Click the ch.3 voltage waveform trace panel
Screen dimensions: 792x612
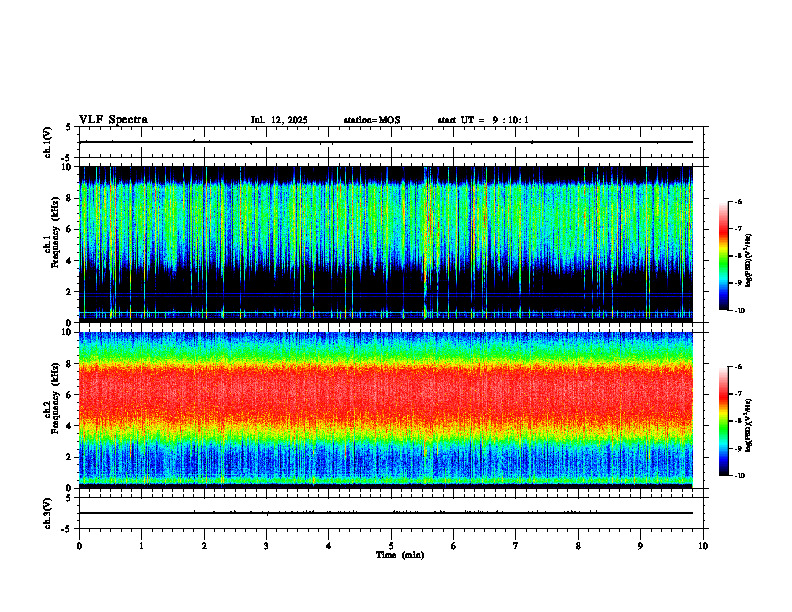[x=391, y=513]
